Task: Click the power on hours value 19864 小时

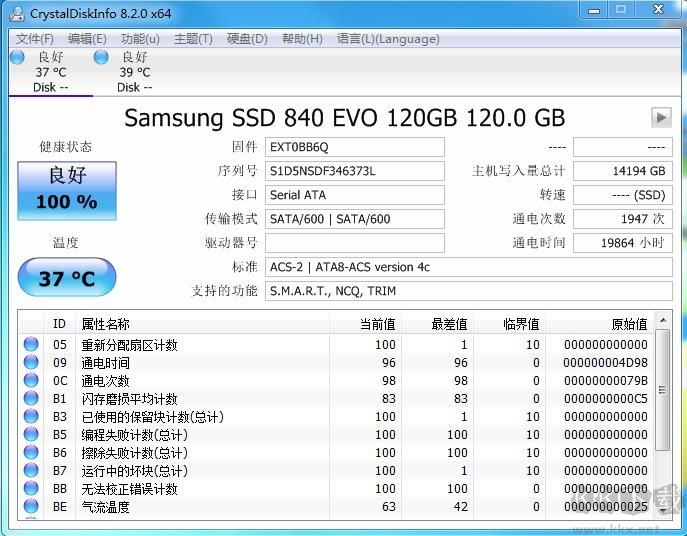Action: 623,243
